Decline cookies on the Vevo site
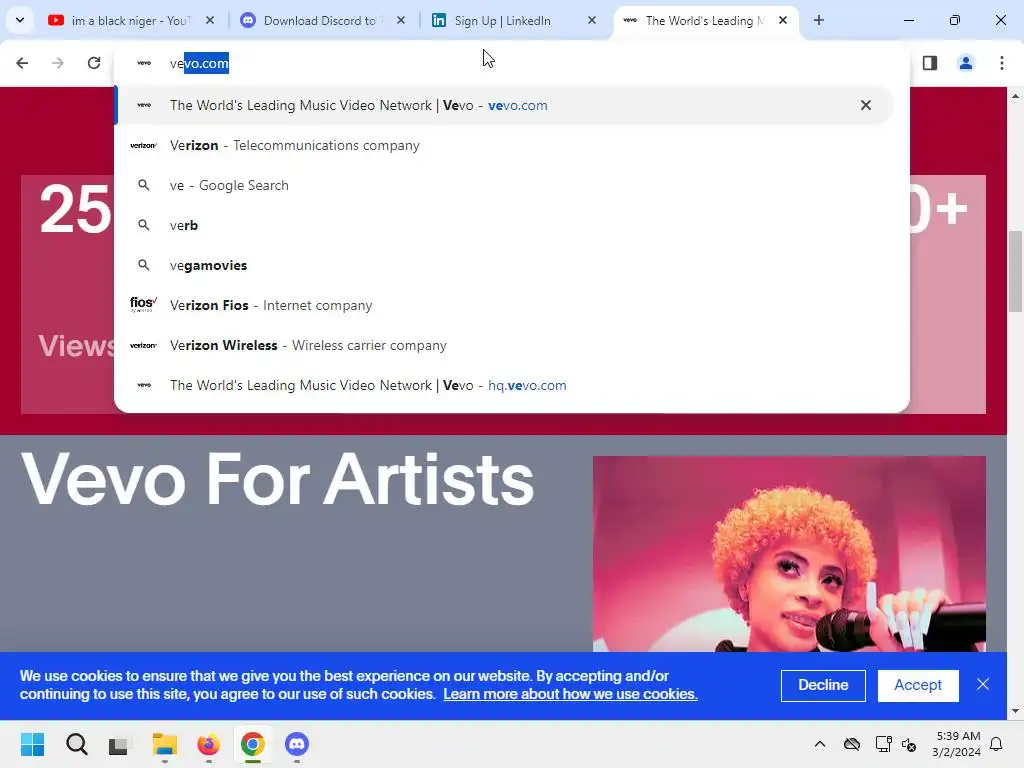 tap(823, 685)
